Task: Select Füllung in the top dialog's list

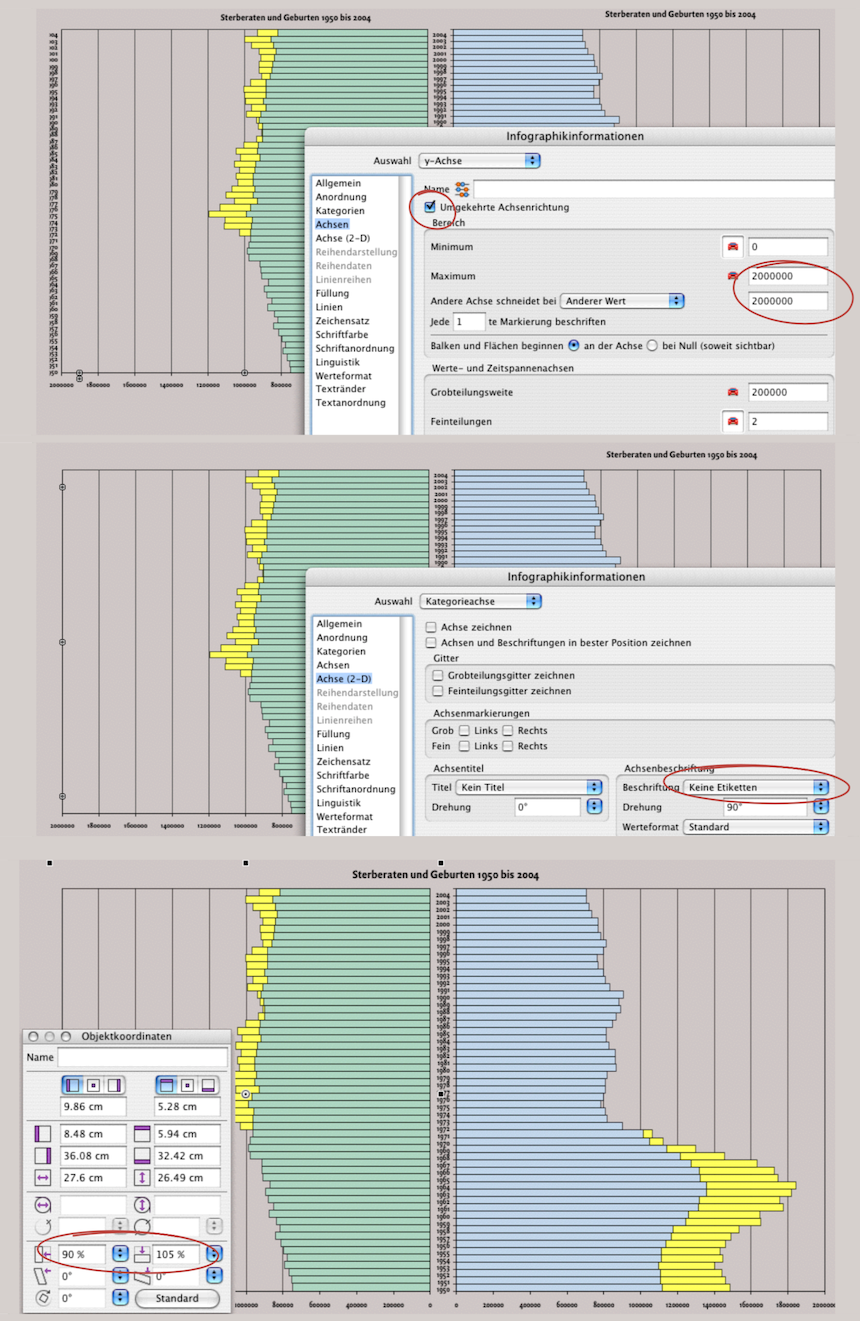Action: pyautogui.click(x=333, y=293)
